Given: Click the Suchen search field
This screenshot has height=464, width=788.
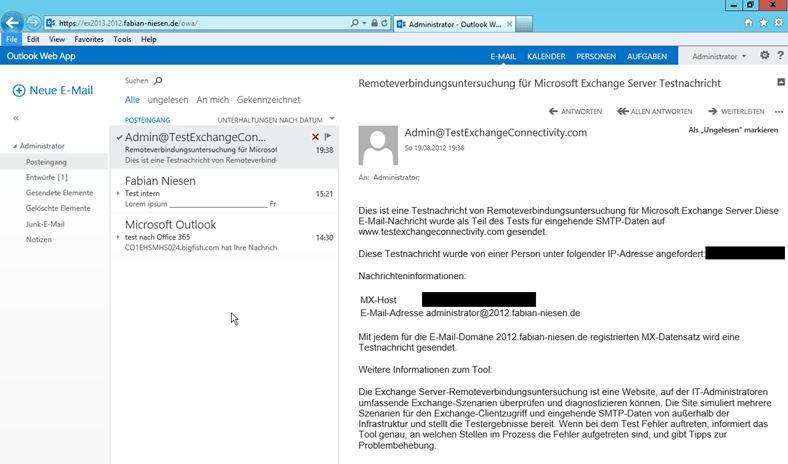Looking at the screenshot, I should click(x=137, y=80).
